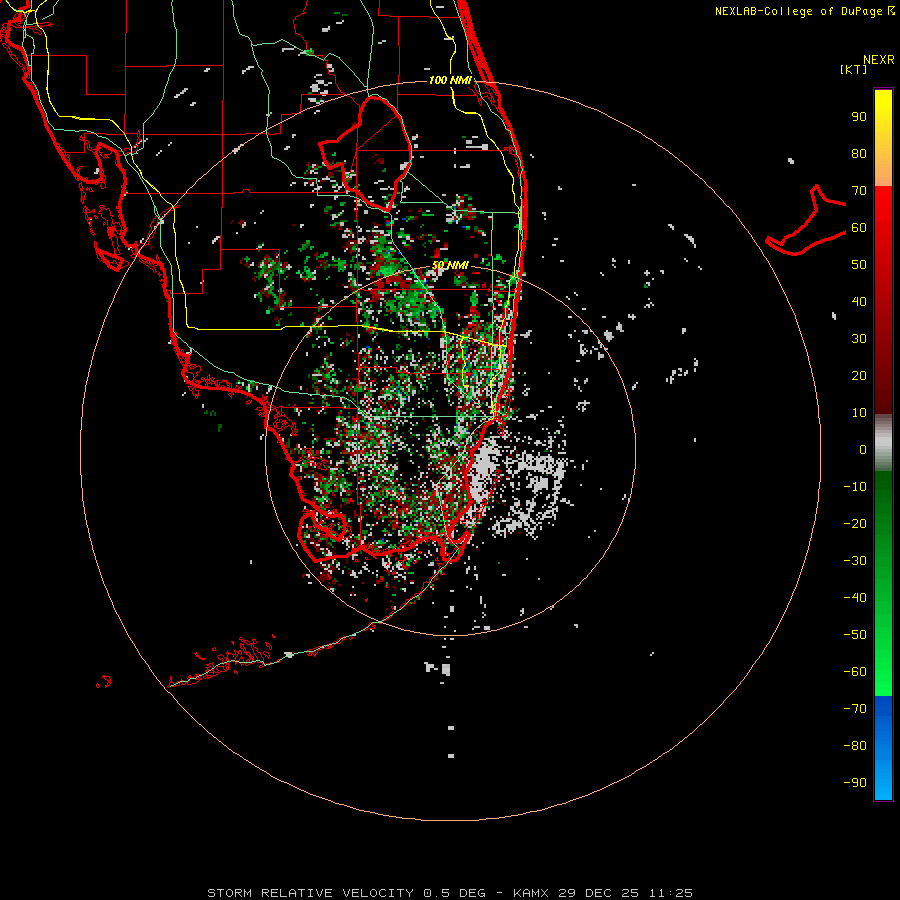Click the 10 value on velocity scale

click(x=859, y=413)
